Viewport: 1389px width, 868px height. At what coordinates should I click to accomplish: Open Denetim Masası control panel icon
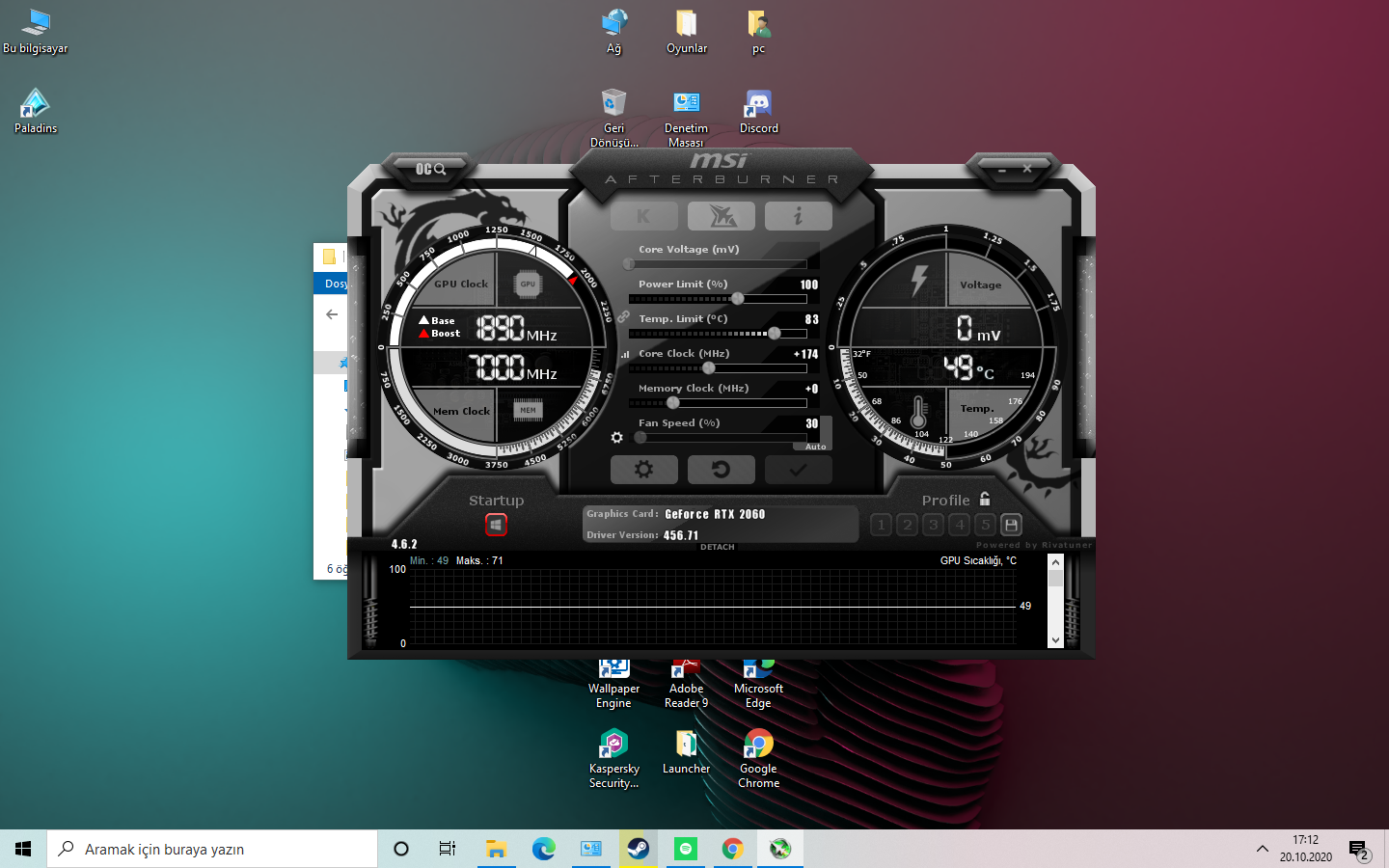tap(686, 118)
